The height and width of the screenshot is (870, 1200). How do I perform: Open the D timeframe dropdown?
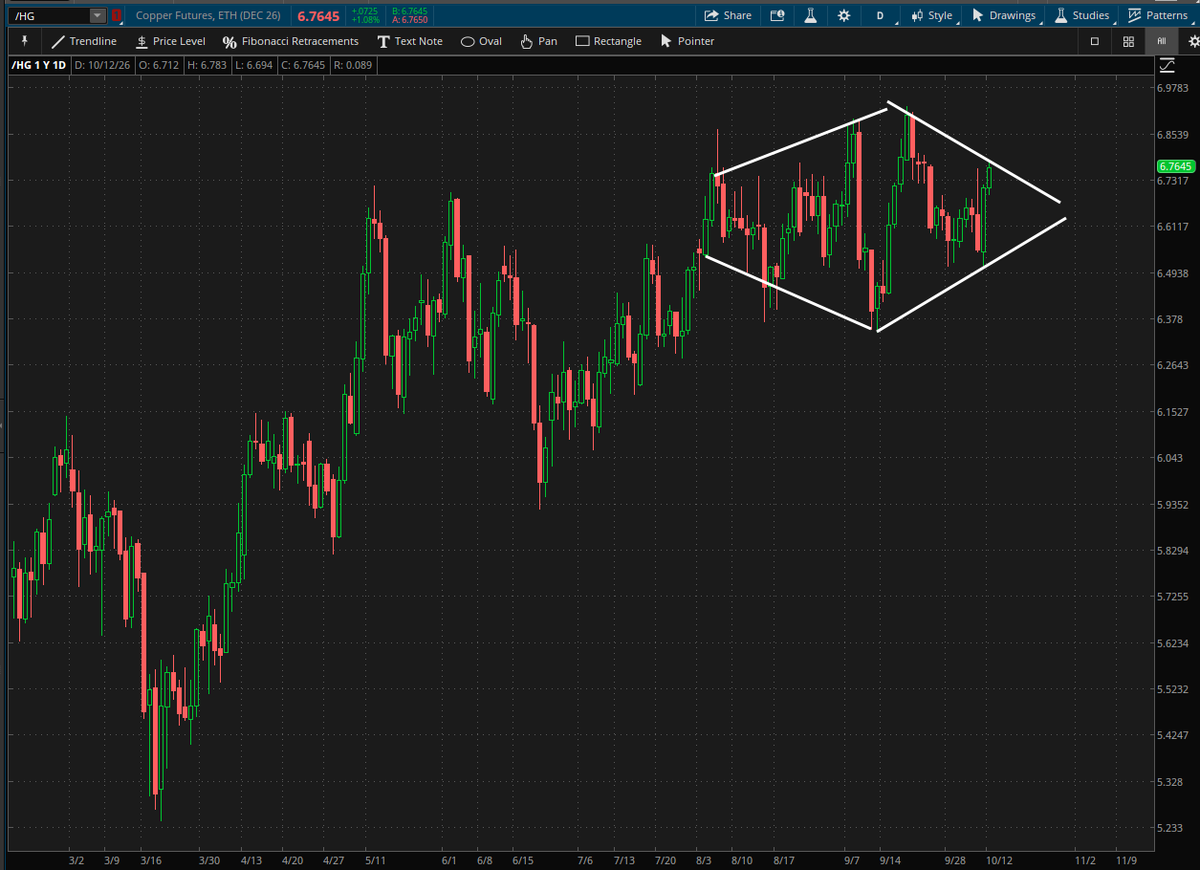[x=882, y=15]
